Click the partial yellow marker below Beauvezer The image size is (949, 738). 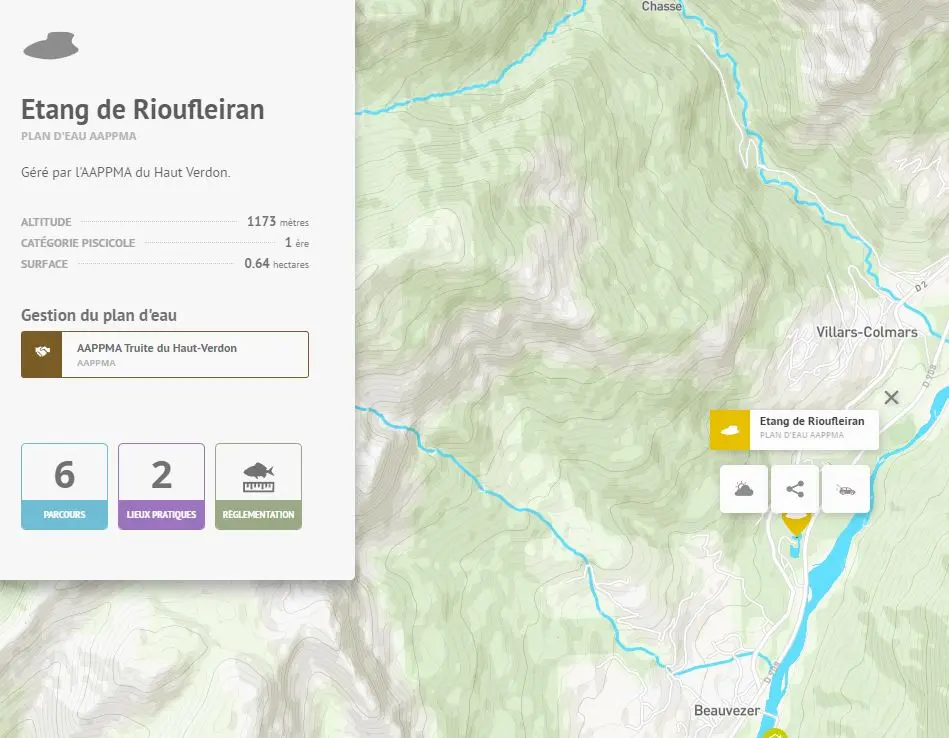click(x=773, y=733)
